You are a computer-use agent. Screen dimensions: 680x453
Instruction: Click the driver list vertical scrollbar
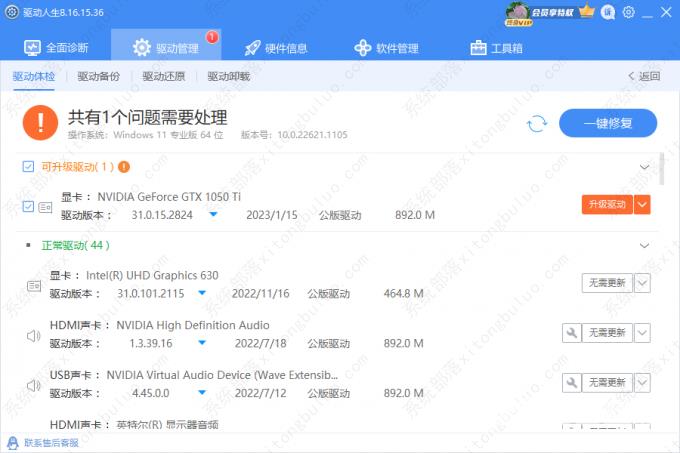(x=661, y=169)
